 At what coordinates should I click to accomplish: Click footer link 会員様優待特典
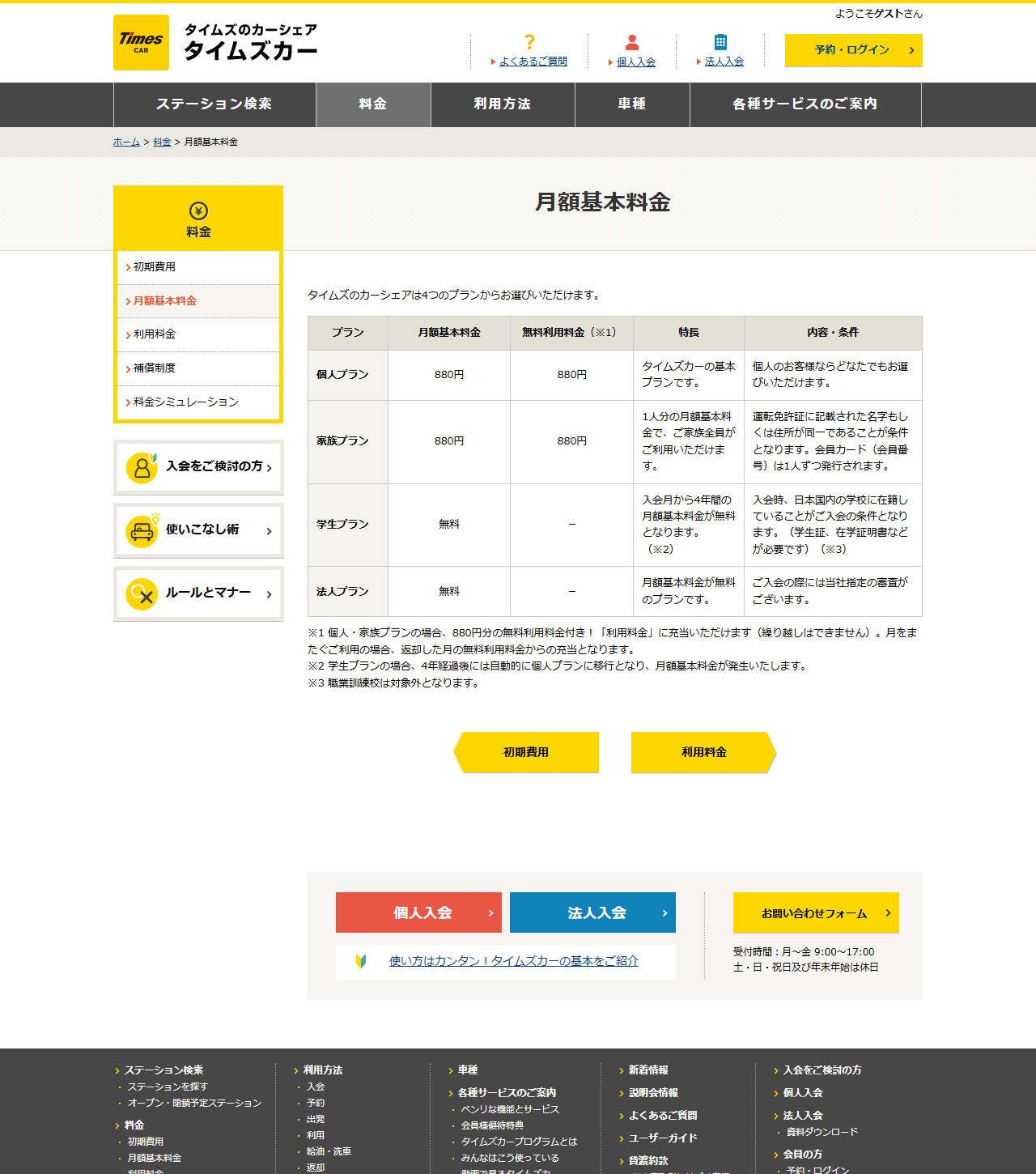(x=492, y=1125)
